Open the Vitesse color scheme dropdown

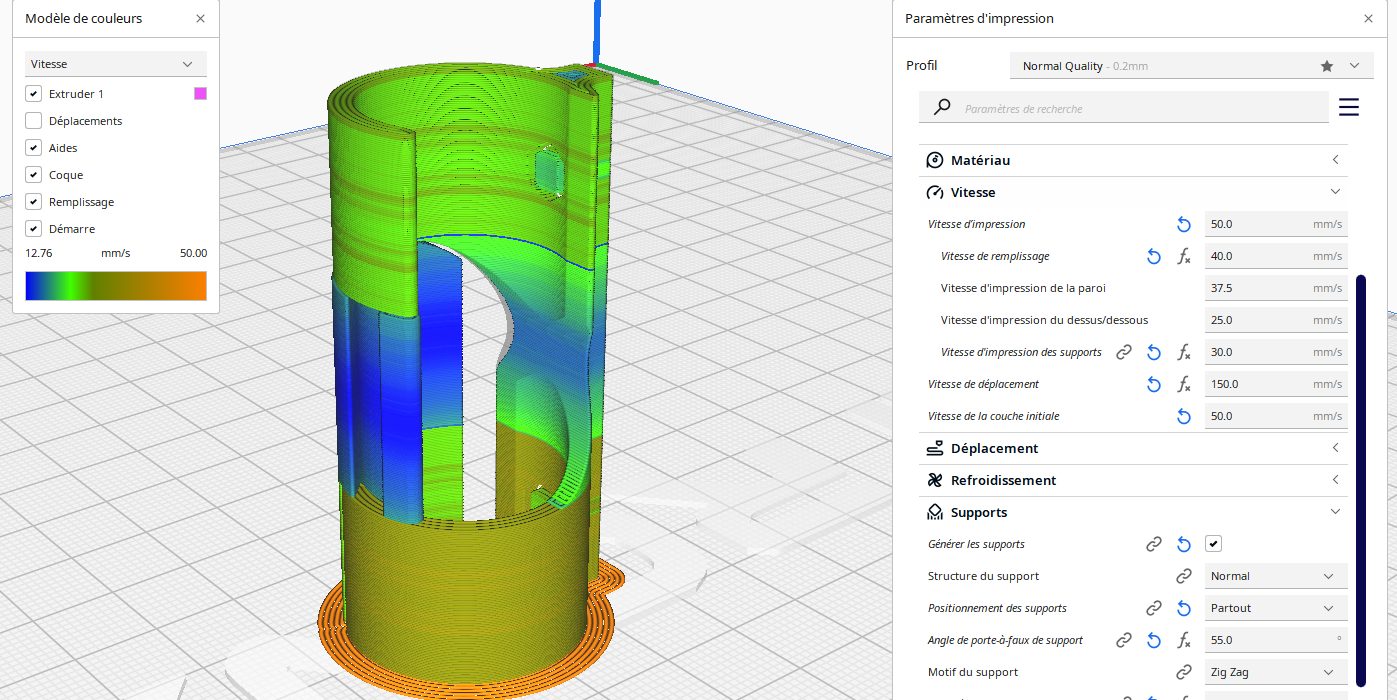[x=115, y=64]
